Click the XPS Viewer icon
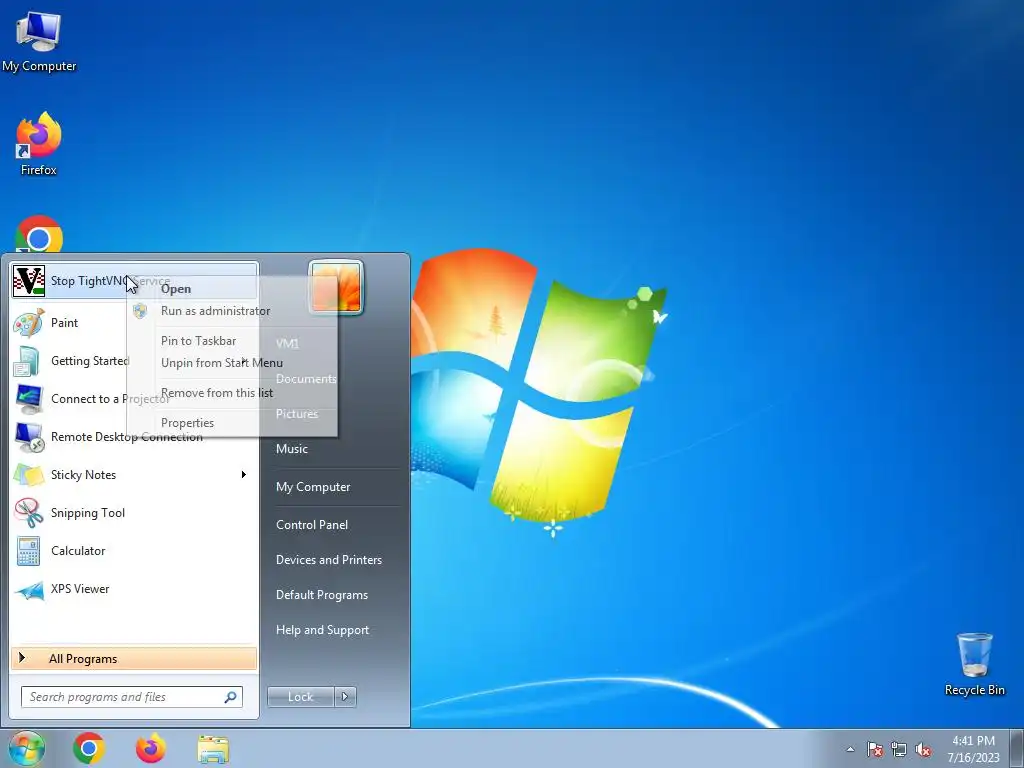The height and width of the screenshot is (768, 1024). (x=29, y=590)
